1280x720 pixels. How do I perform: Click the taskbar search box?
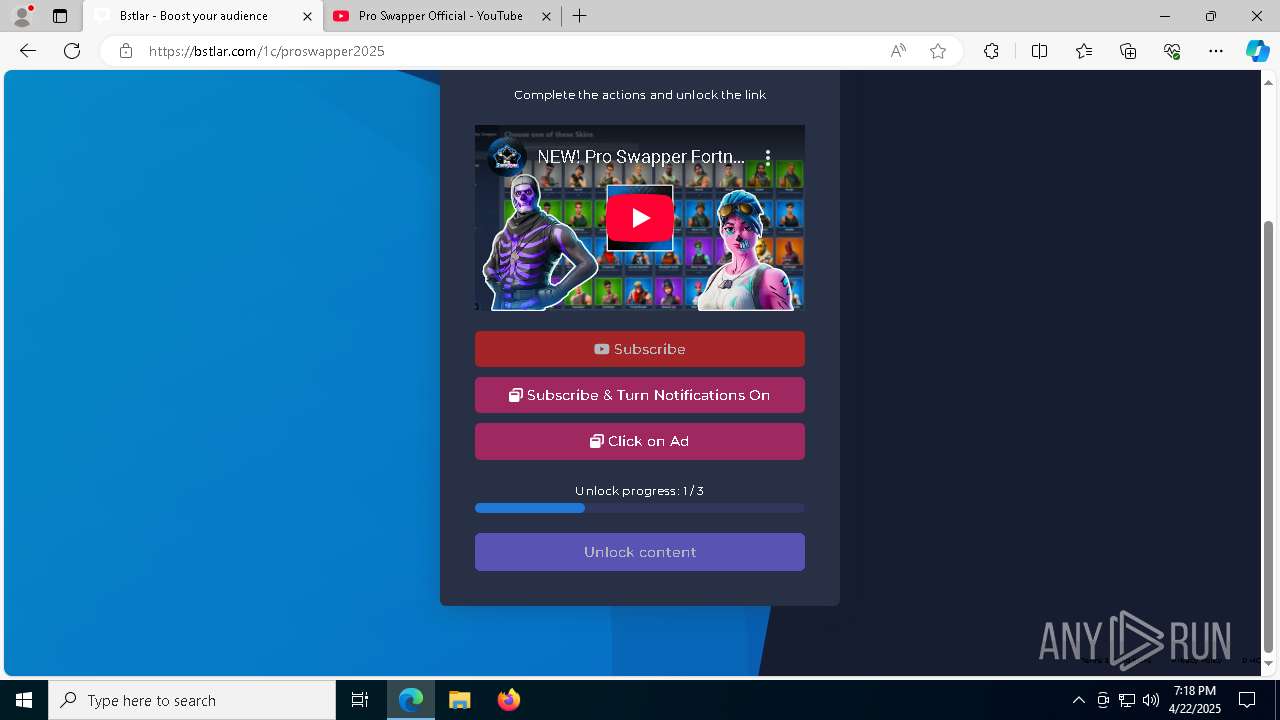point(192,700)
